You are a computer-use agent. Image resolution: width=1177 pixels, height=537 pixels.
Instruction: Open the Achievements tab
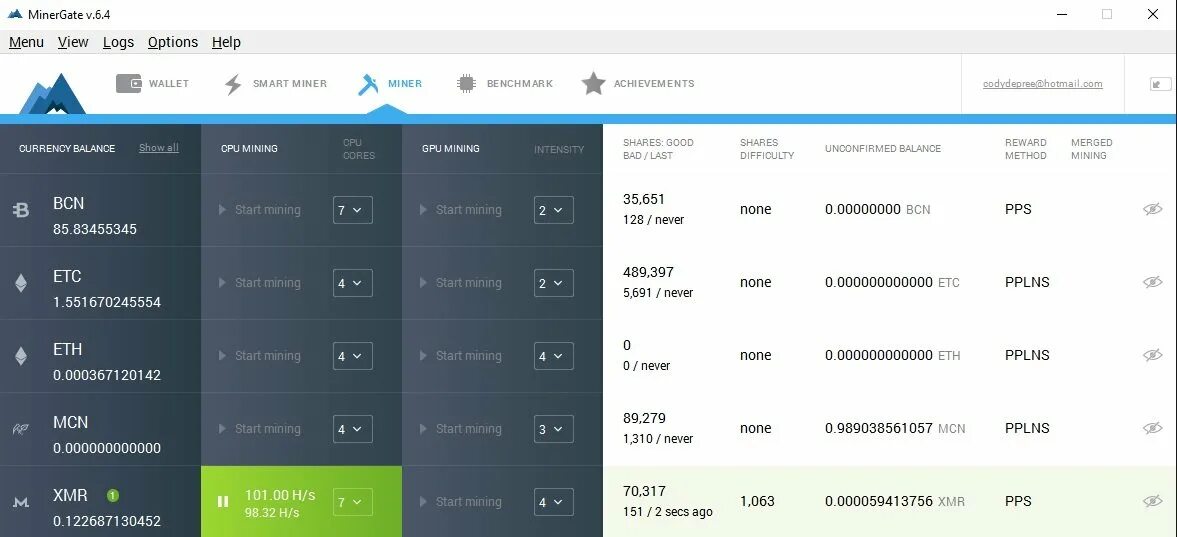637,83
